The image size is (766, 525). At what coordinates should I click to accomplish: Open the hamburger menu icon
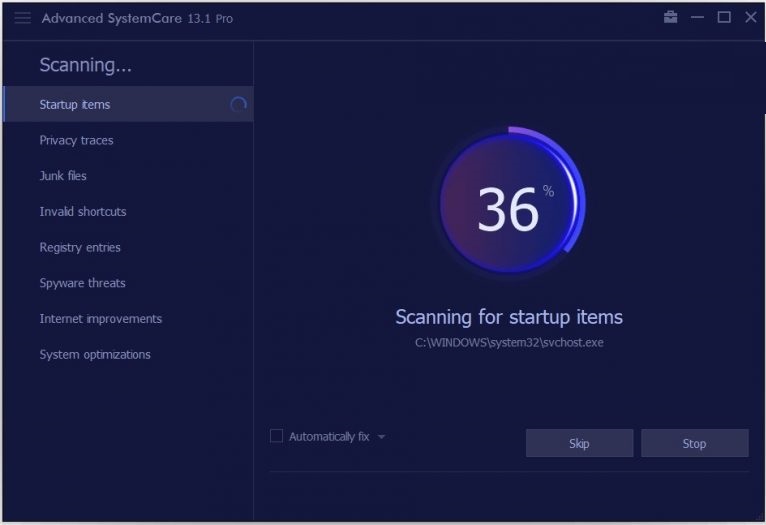click(22, 19)
